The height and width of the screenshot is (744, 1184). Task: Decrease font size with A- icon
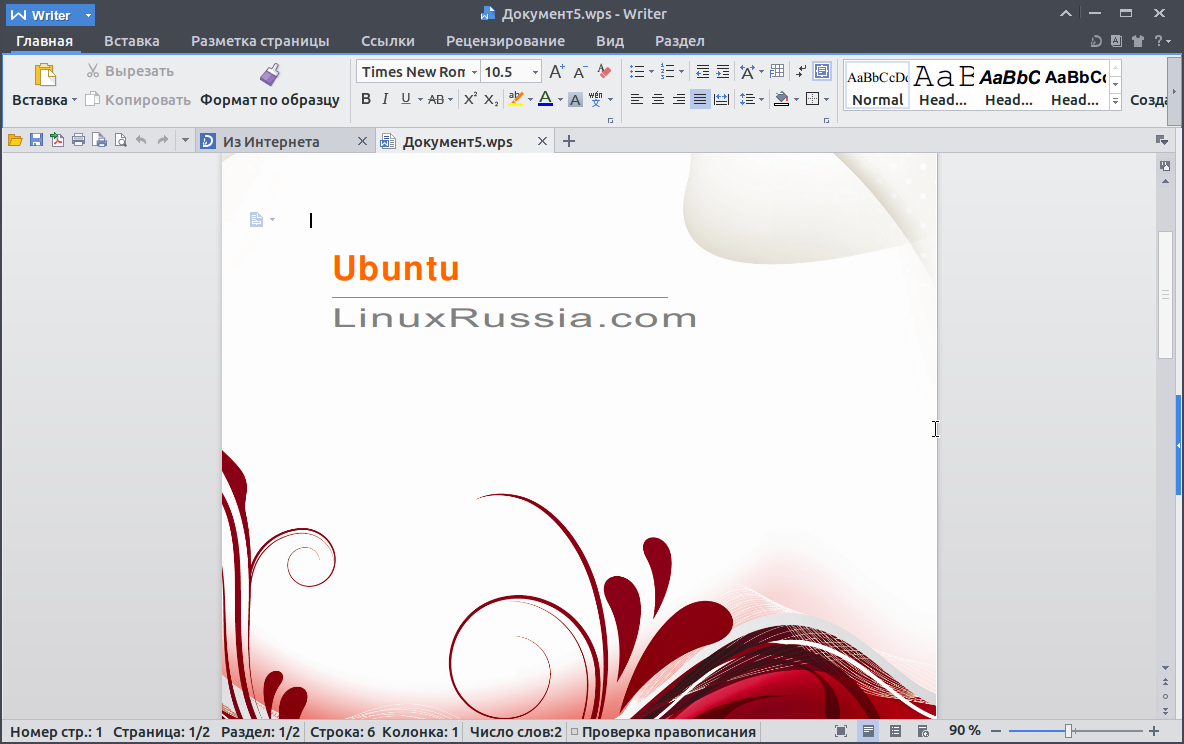580,72
